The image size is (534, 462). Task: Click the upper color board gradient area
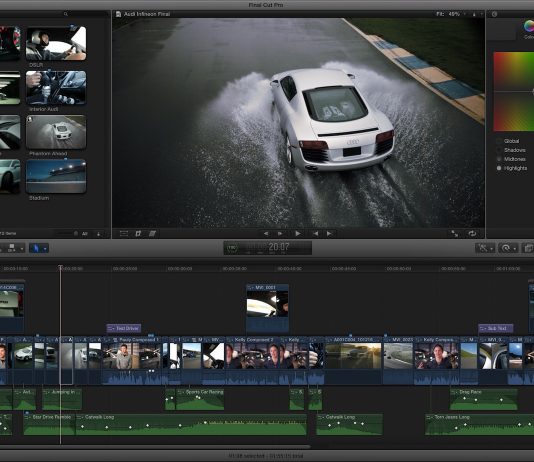[x=514, y=71]
